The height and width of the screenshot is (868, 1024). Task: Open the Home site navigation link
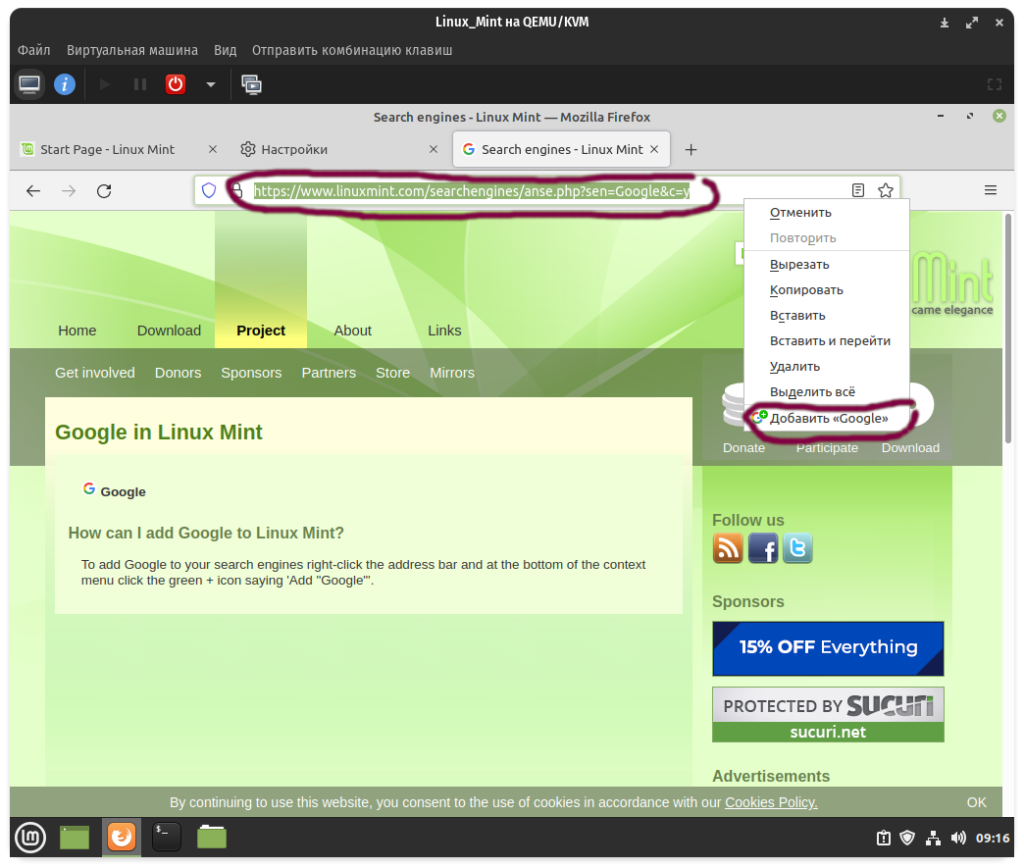coord(77,330)
